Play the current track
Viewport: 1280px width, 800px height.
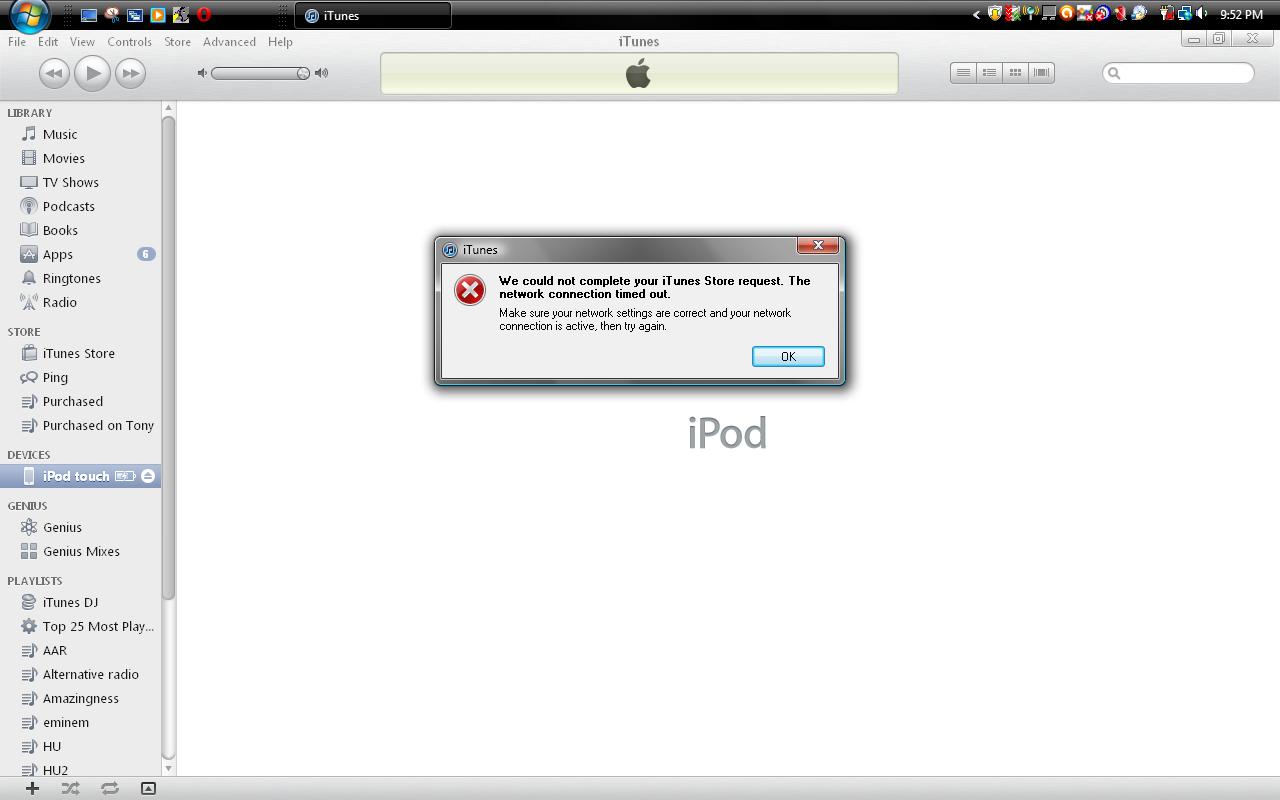tap(92, 73)
